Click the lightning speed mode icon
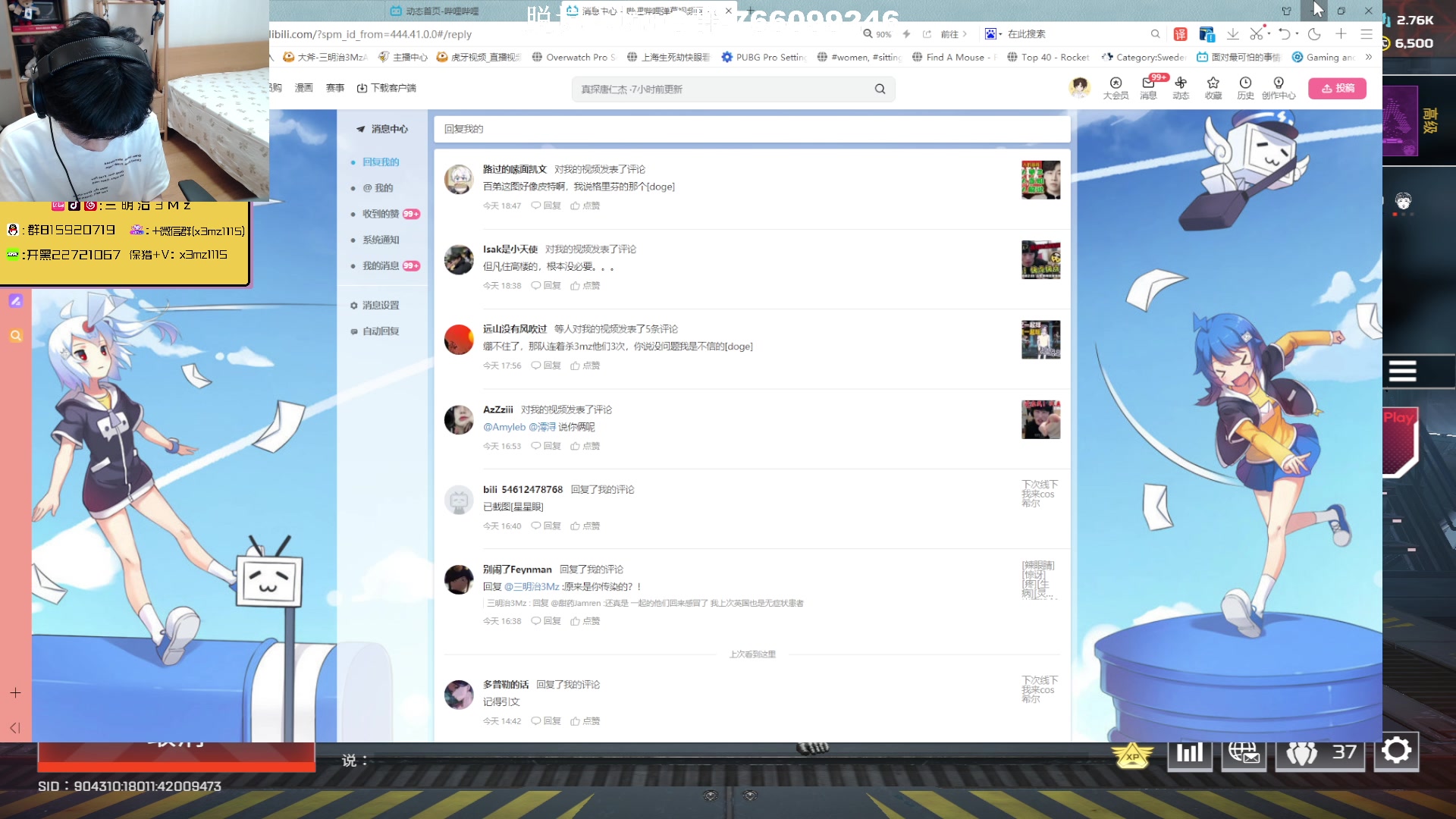This screenshot has height=819, width=1456. coord(906,34)
